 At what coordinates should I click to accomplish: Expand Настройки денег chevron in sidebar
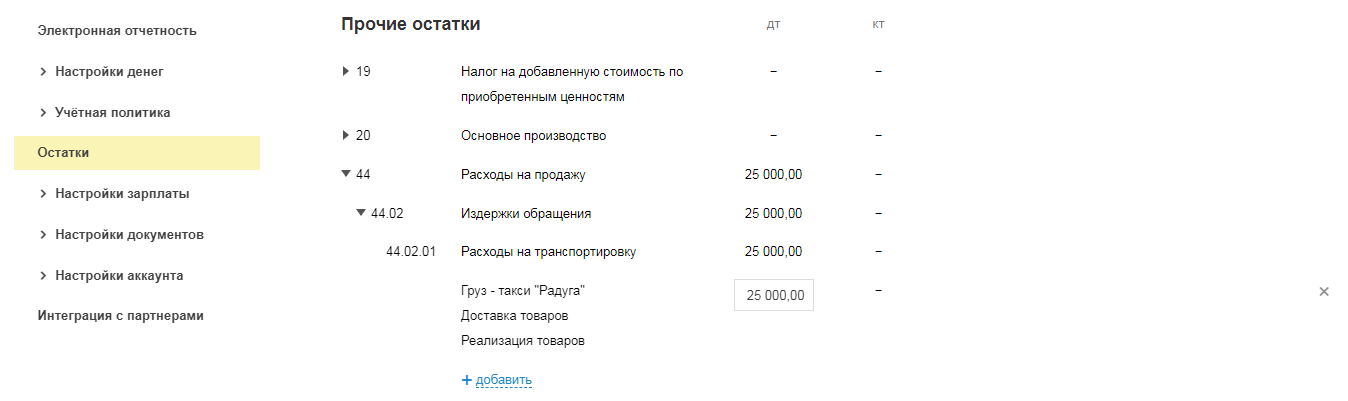(43, 72)
